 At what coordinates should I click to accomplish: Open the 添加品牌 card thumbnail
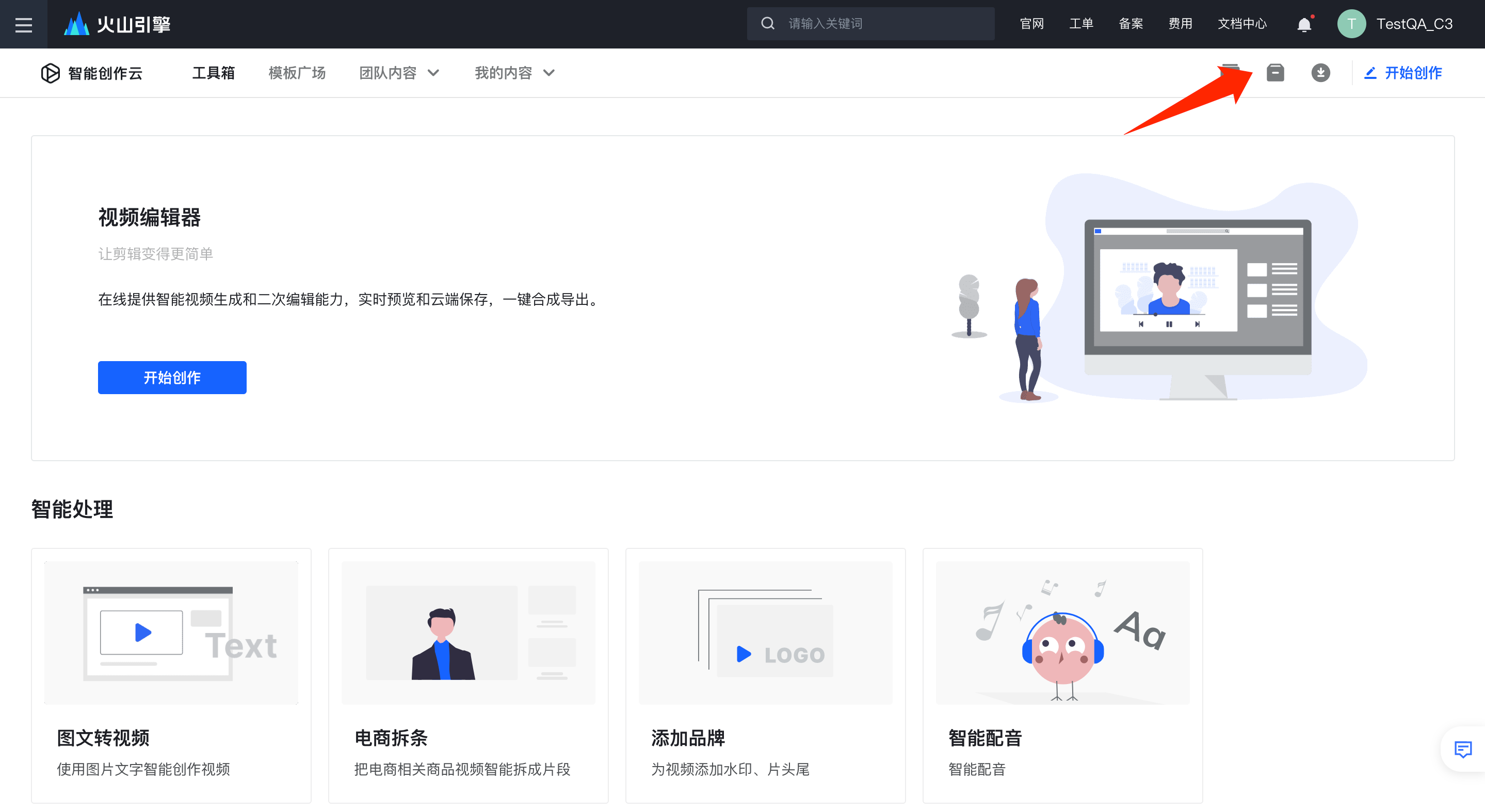[766, 633]
